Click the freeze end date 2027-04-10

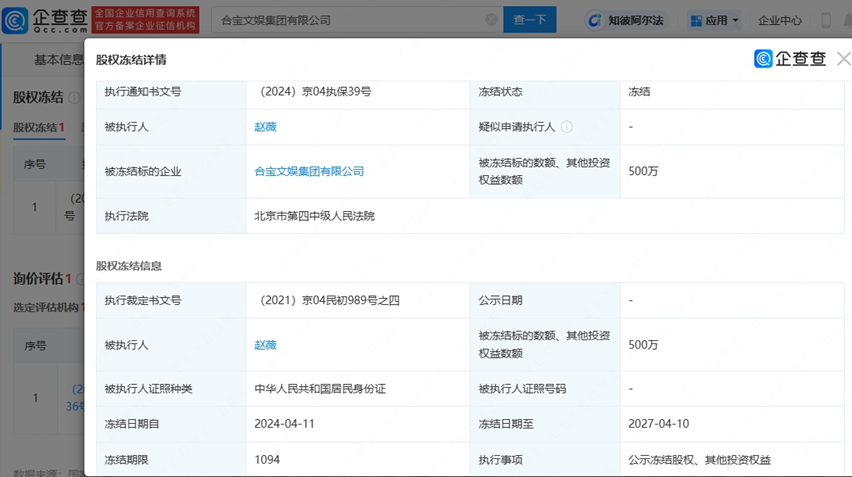[x=659, y=424]
